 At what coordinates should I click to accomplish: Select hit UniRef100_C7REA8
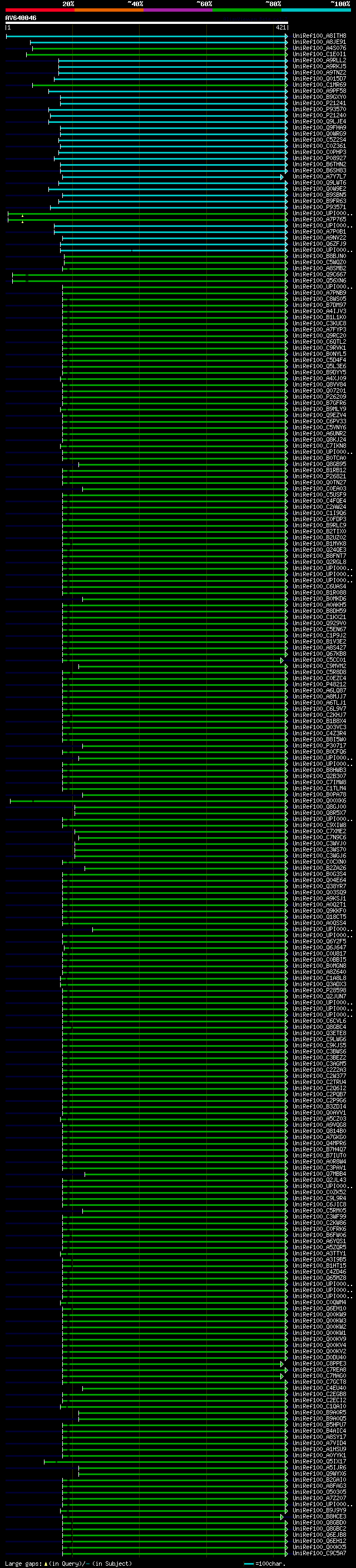point(319,1369)
